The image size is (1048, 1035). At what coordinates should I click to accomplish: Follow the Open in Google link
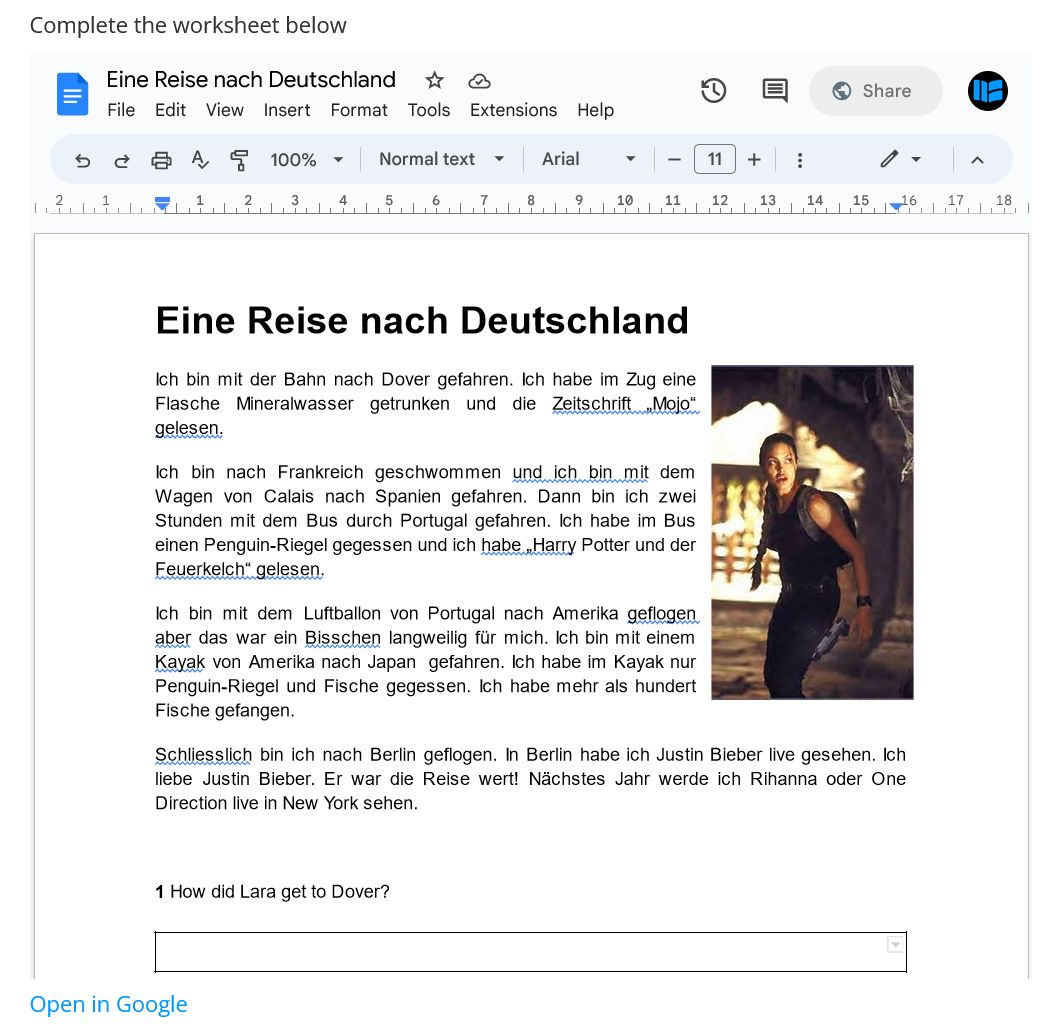pos(108,1004)
